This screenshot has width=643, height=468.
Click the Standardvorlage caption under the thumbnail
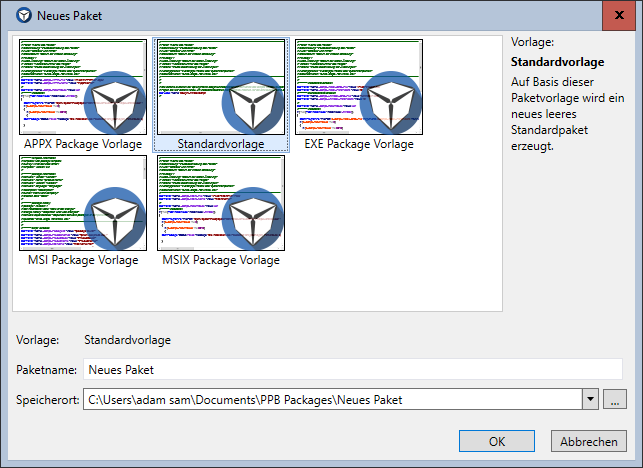(x=221, y=144)
